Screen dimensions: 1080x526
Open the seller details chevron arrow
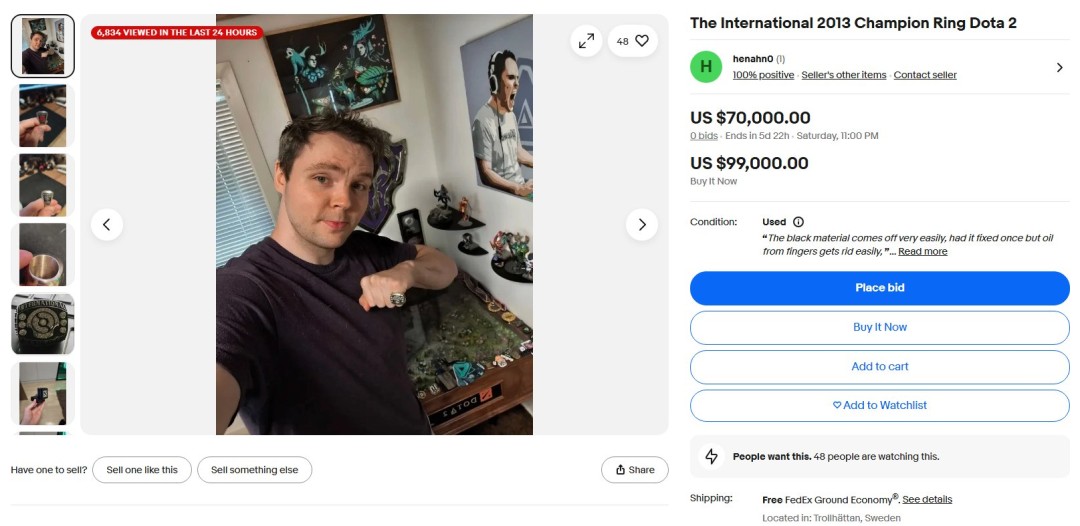point(1059,68)
